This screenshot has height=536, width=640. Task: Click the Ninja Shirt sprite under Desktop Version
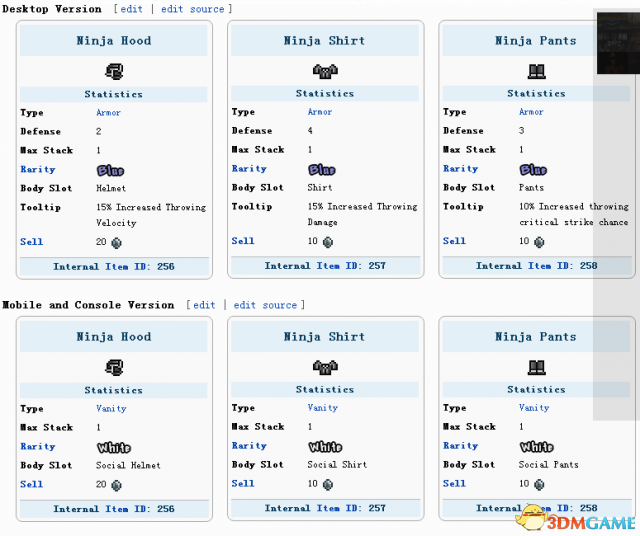pos(325,71)
